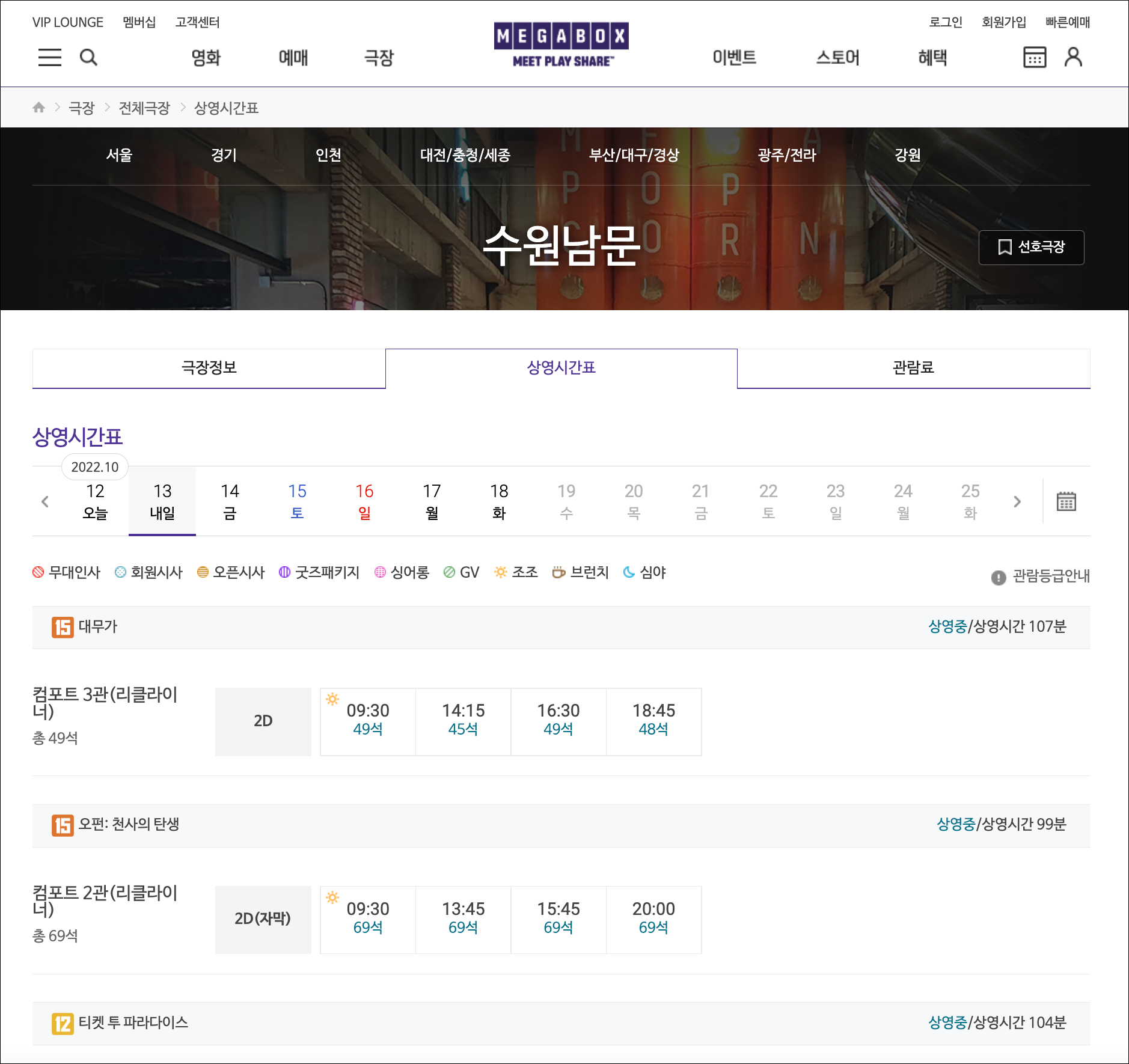The height and width of the screenshot is (1064, 1129).
Task: Open the date picker calendar icon
Action: 1066,501
